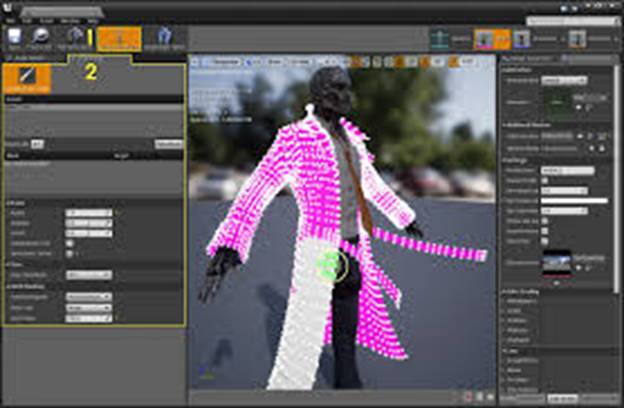This screenshot has width=624, height=408.
Task: Open the Profile Name dropdown
Action: (x=567, y=170)
